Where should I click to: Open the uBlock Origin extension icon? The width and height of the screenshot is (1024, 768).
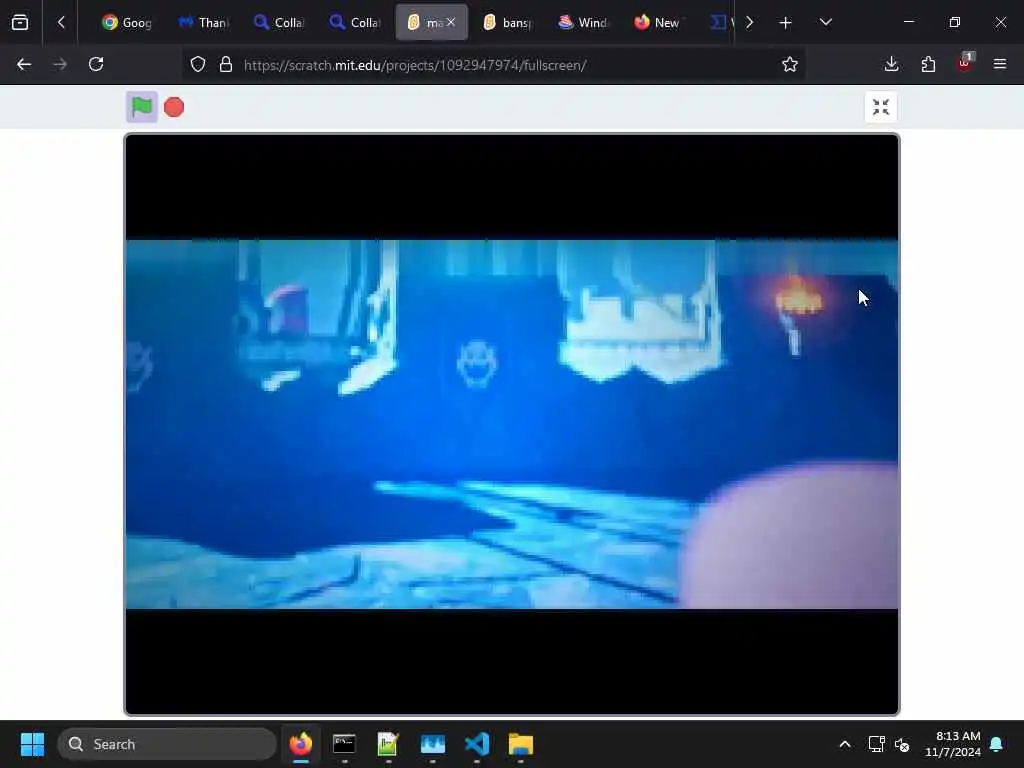(x=965, y=64)
